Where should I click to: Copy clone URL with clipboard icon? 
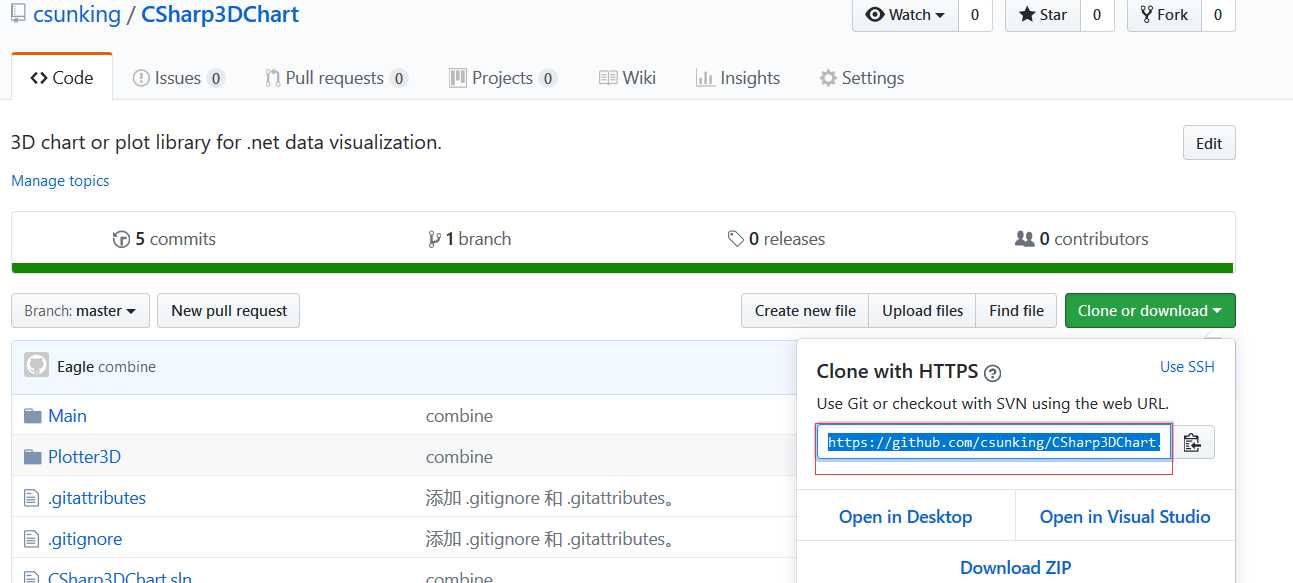pos(1193,442)
